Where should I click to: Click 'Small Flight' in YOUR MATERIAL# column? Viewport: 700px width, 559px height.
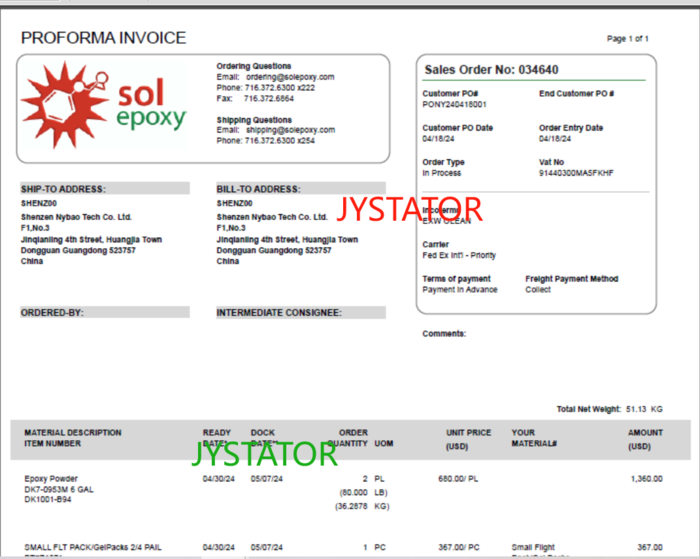point(533,547)
